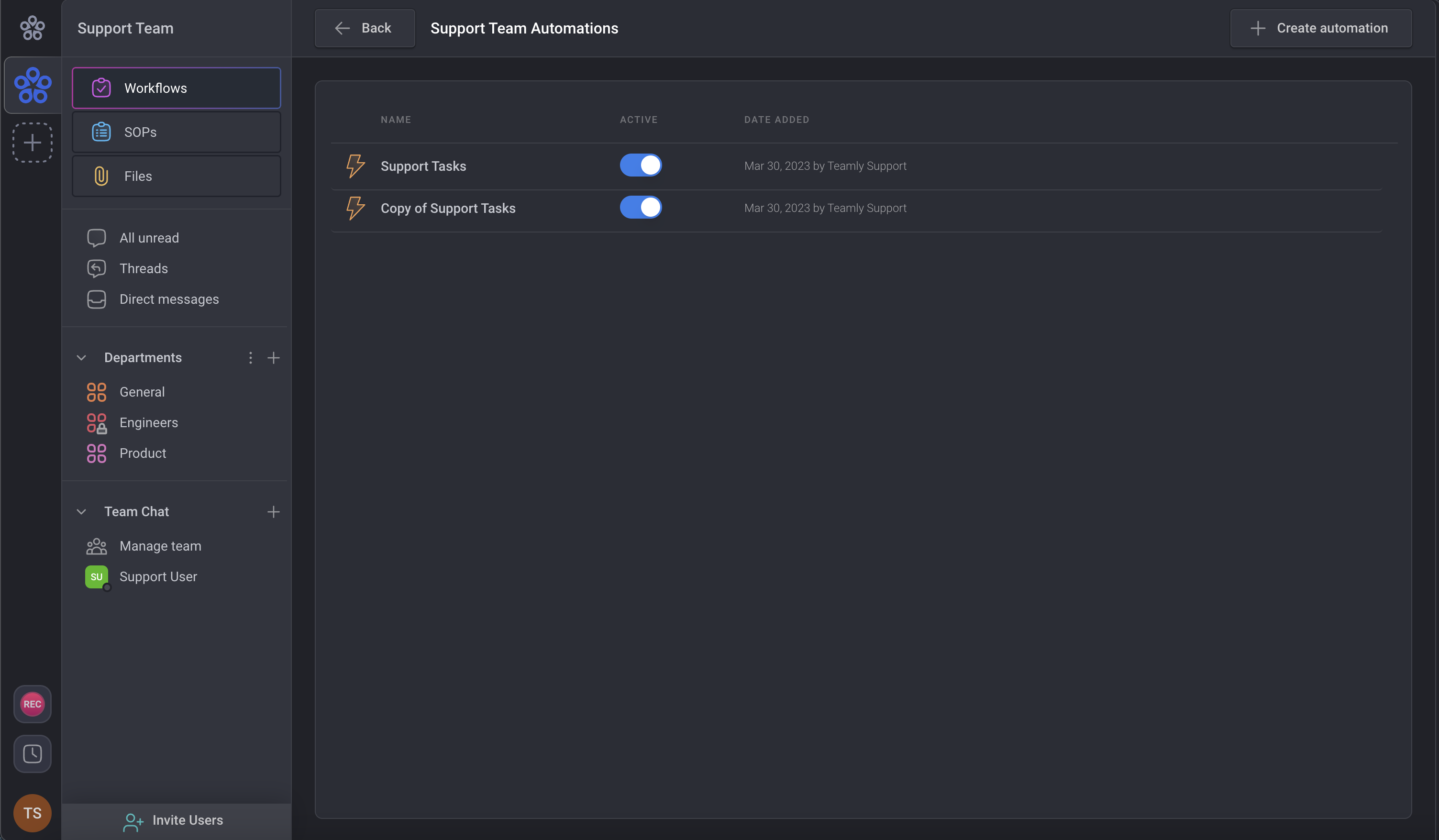This screenshot has width=1439, height=840.
Task: Open the Engineers department channel
Action: tap(148, 422)
